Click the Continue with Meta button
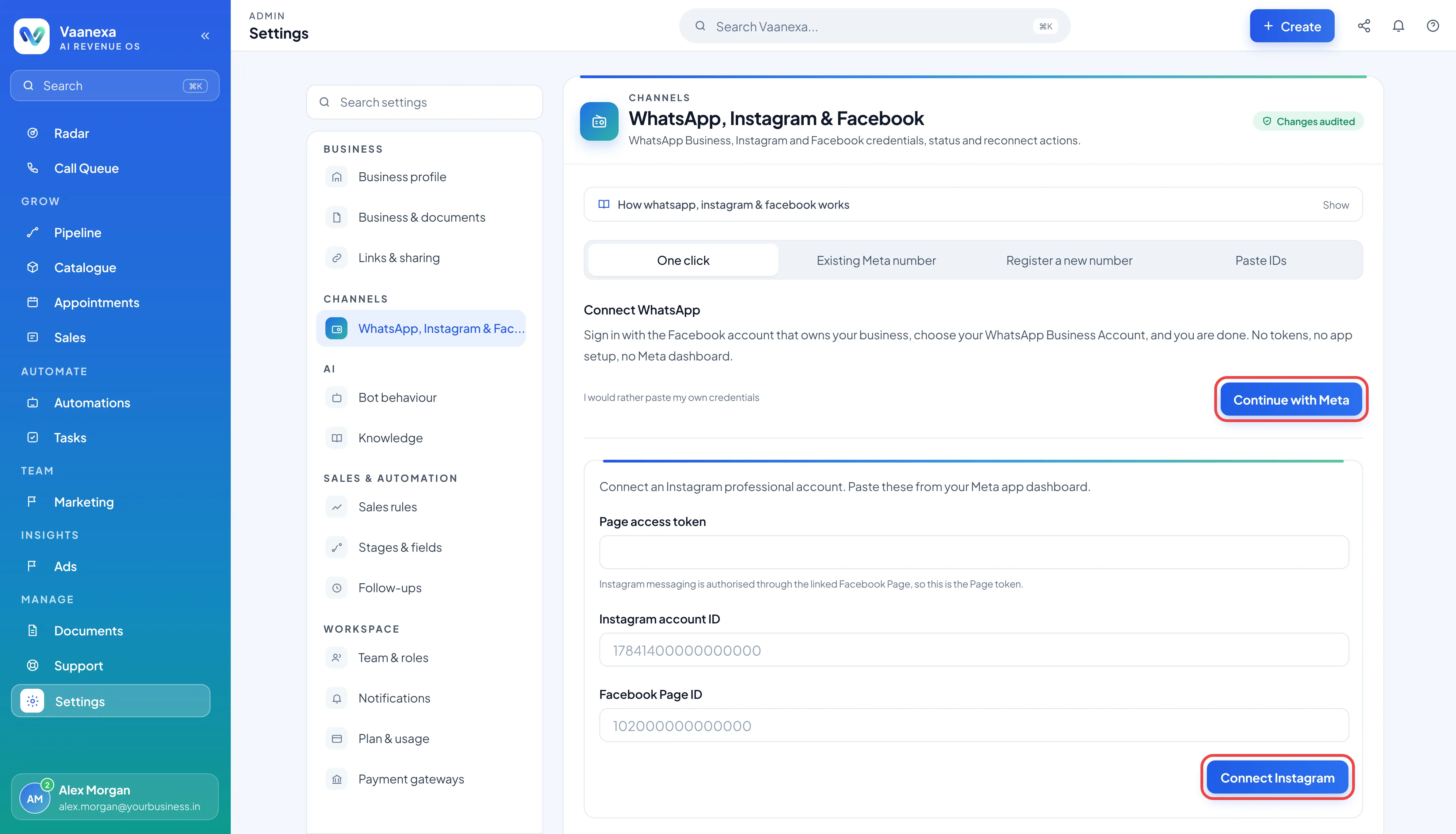Image resolution: width=1456 pixels, height=834 pixels. pyautogui.click(x=1291, y=400)
